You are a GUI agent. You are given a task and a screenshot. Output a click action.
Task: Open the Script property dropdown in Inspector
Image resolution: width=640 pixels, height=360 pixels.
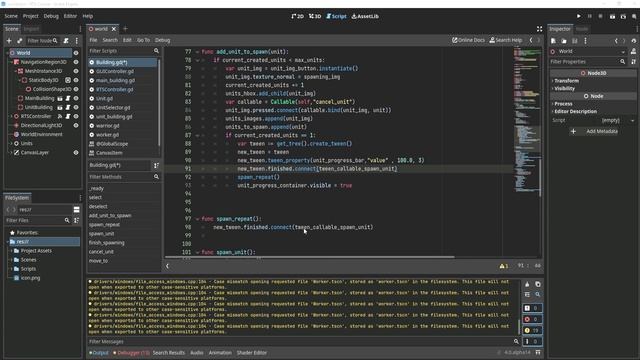[633, 120]
